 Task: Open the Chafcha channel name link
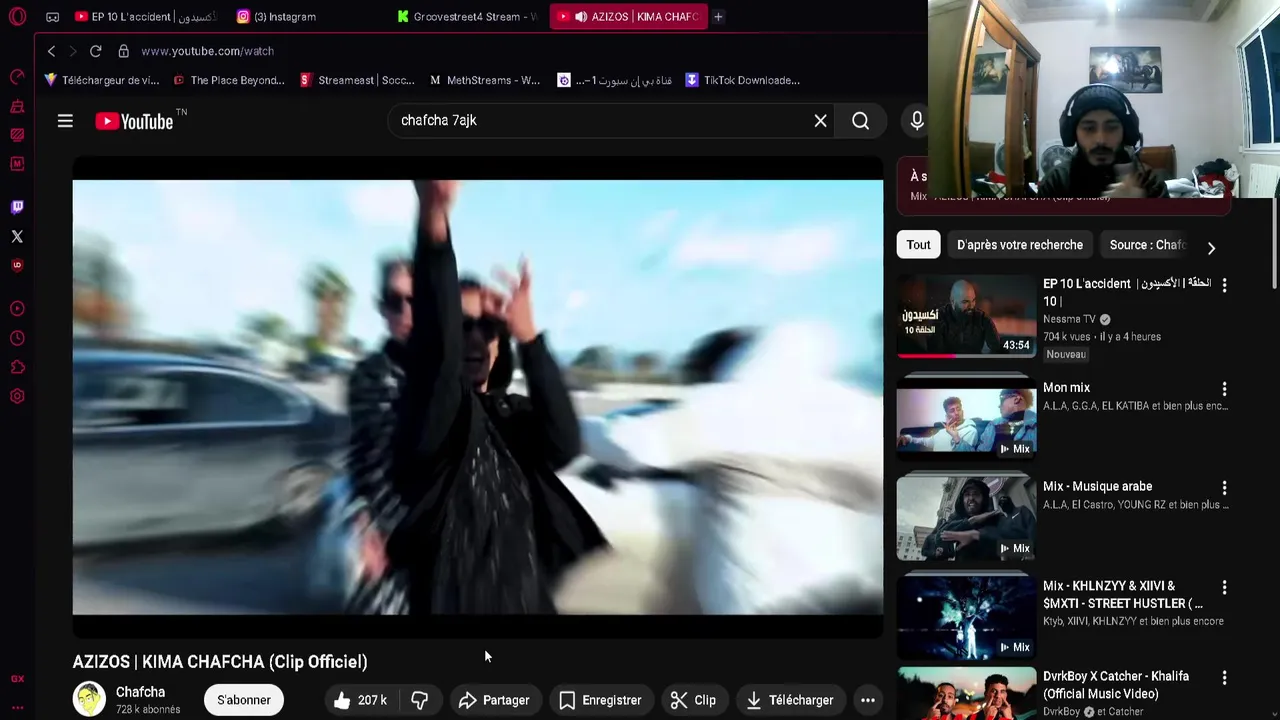click(140, 692)
